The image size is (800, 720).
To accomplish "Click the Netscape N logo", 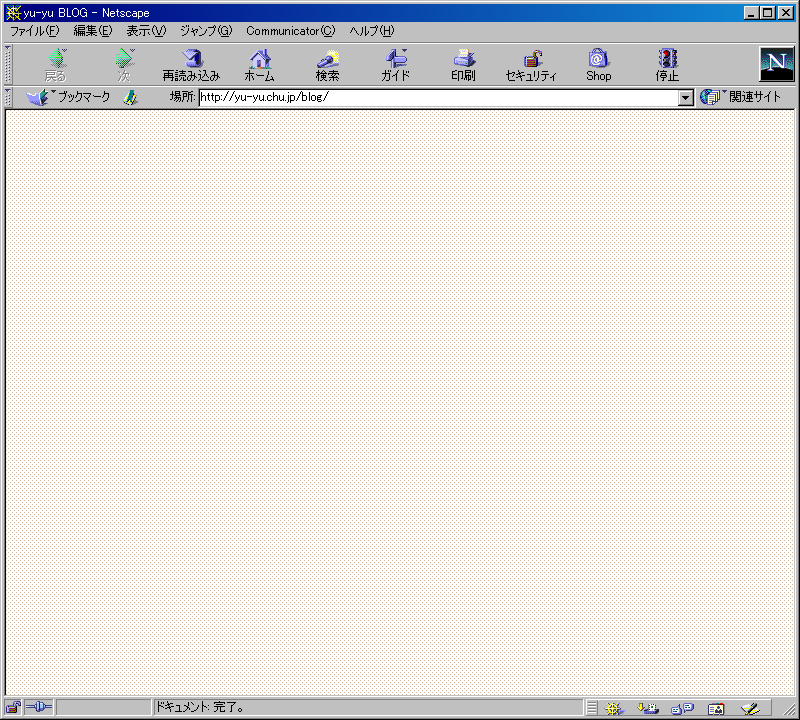I will pos(777,64).
